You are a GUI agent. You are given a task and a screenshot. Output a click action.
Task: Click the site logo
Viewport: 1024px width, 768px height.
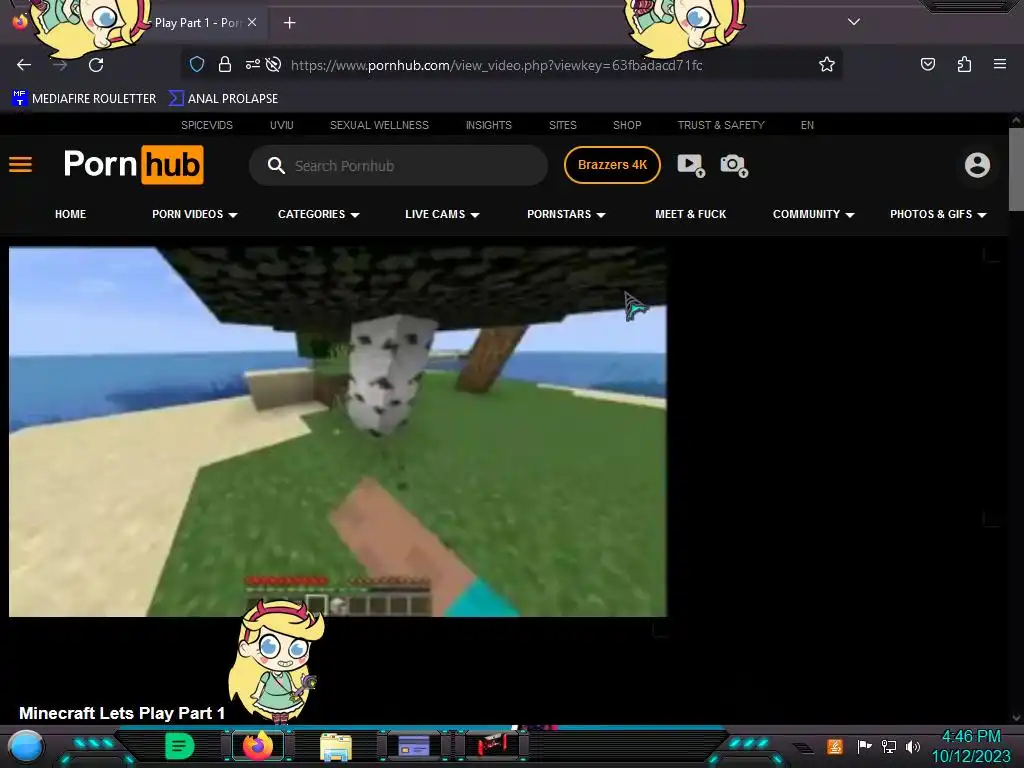point(133,165)
